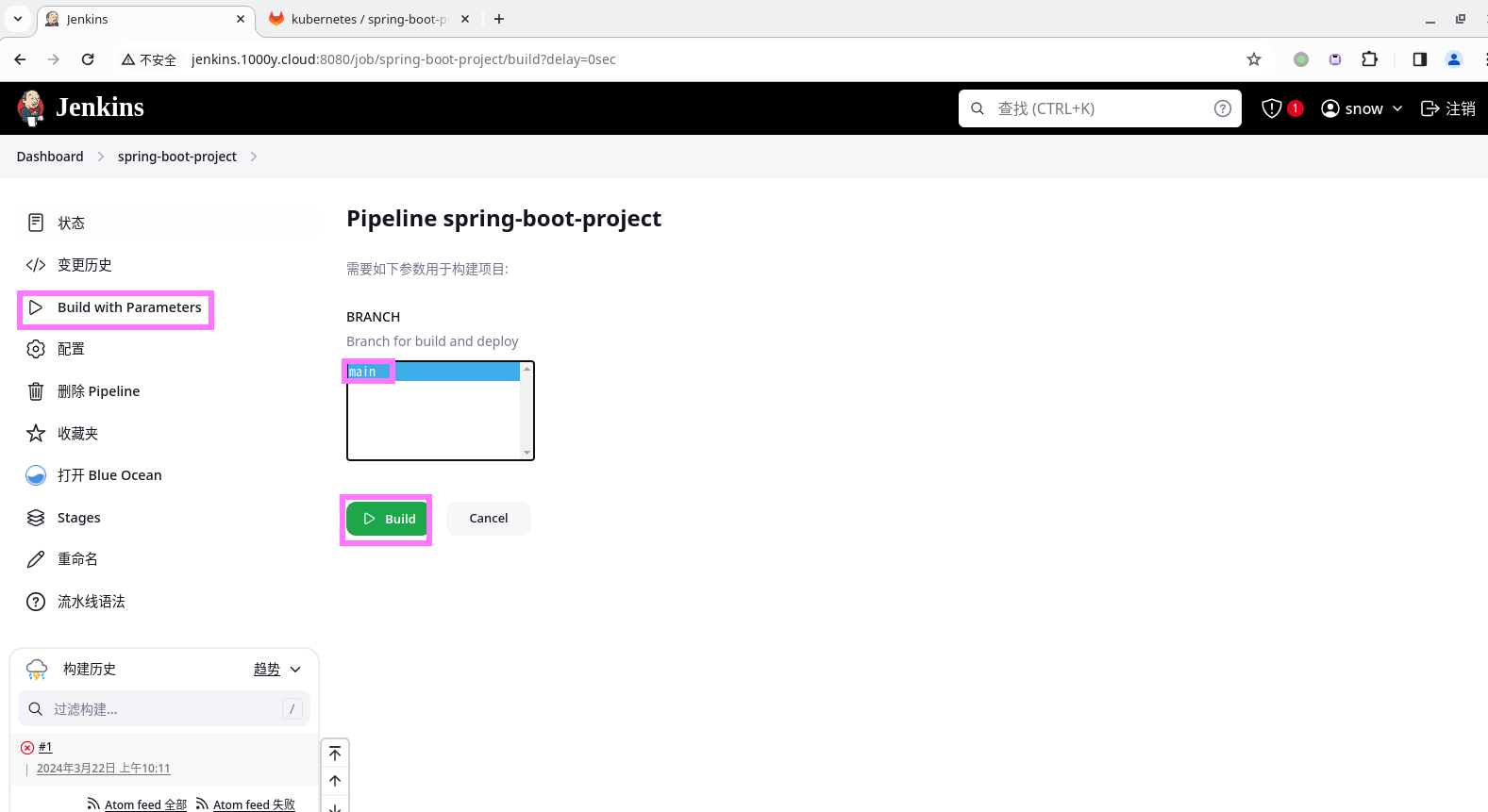Open the Stages page
The image size is (1488, 812).
click(64, 518)
